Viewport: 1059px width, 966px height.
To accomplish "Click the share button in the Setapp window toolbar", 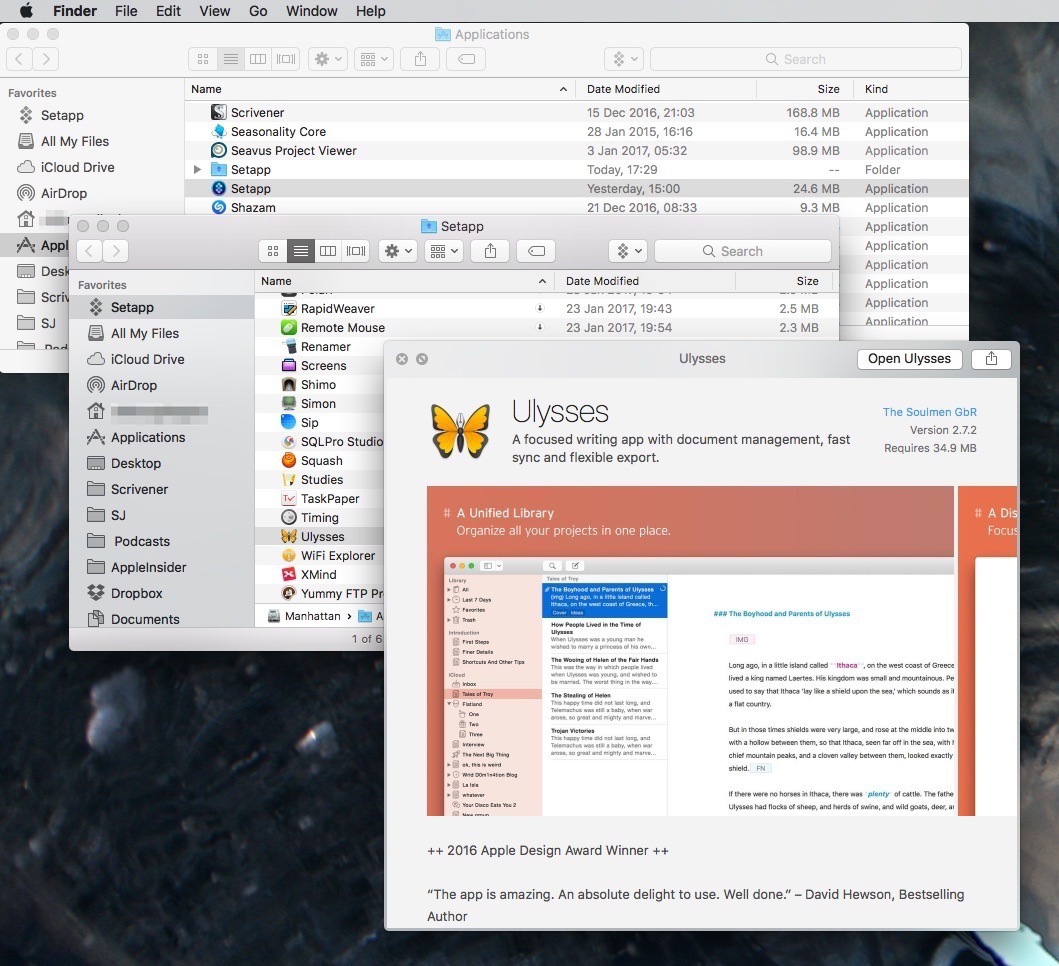I will [x=490, y=251].
